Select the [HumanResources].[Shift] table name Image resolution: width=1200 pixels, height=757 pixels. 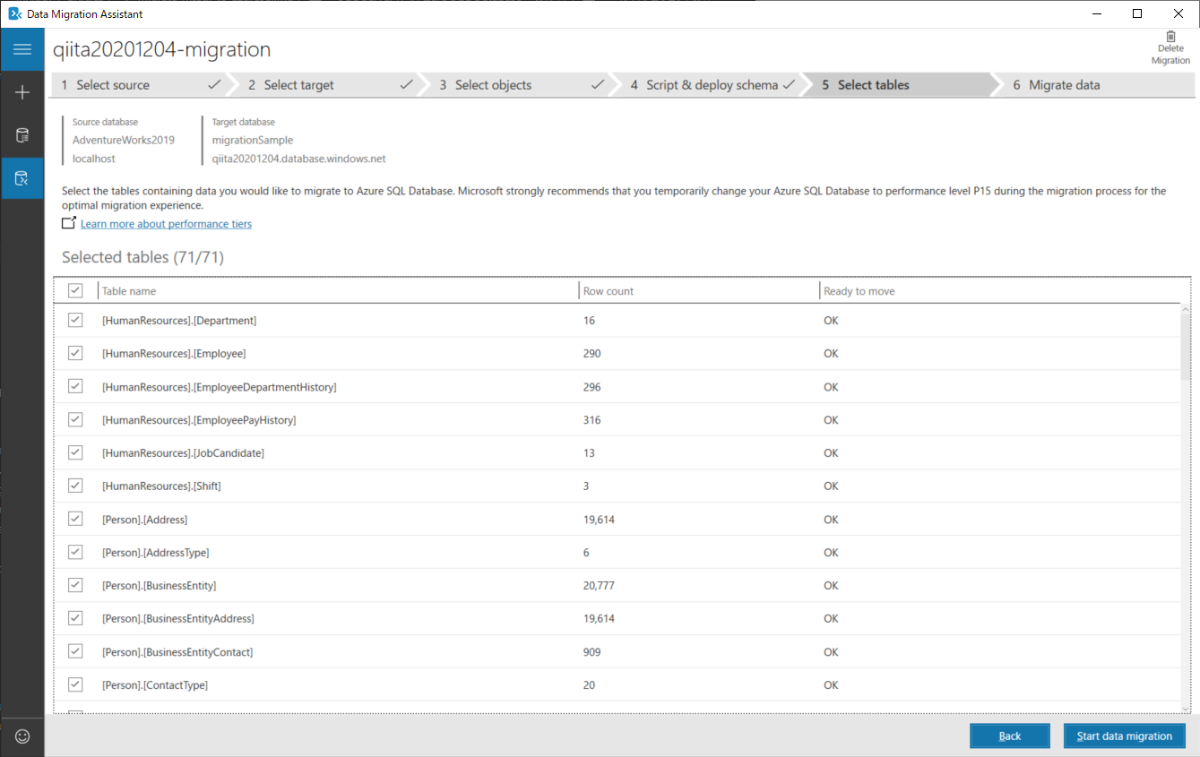161,485
